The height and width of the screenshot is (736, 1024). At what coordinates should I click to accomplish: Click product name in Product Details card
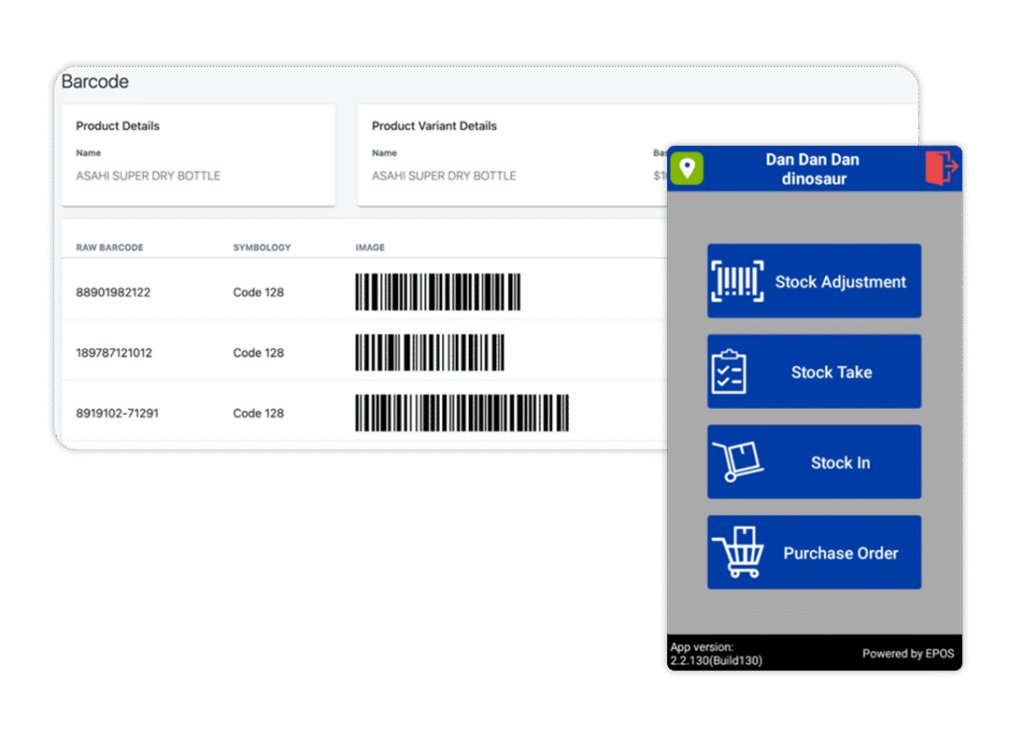click(x=148, y=176)
